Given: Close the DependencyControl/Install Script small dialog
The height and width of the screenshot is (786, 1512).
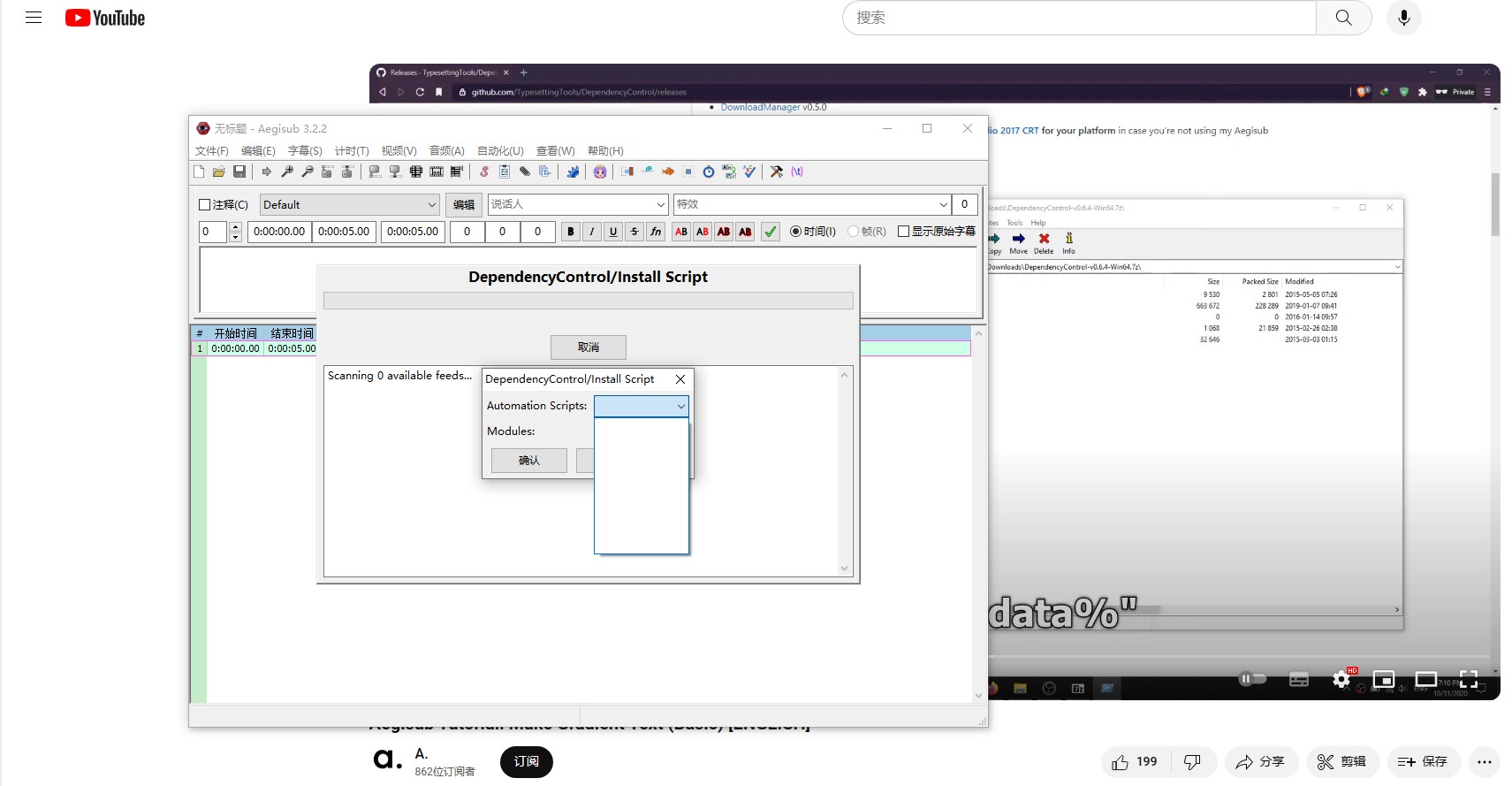Looking at the screenshot, I should point(680,379).
